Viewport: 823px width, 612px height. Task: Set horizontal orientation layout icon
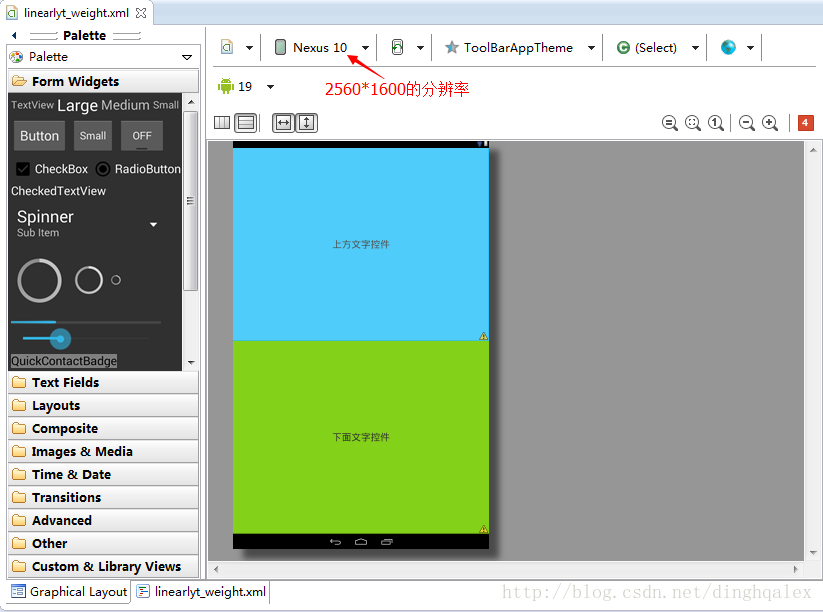point(222,123)
